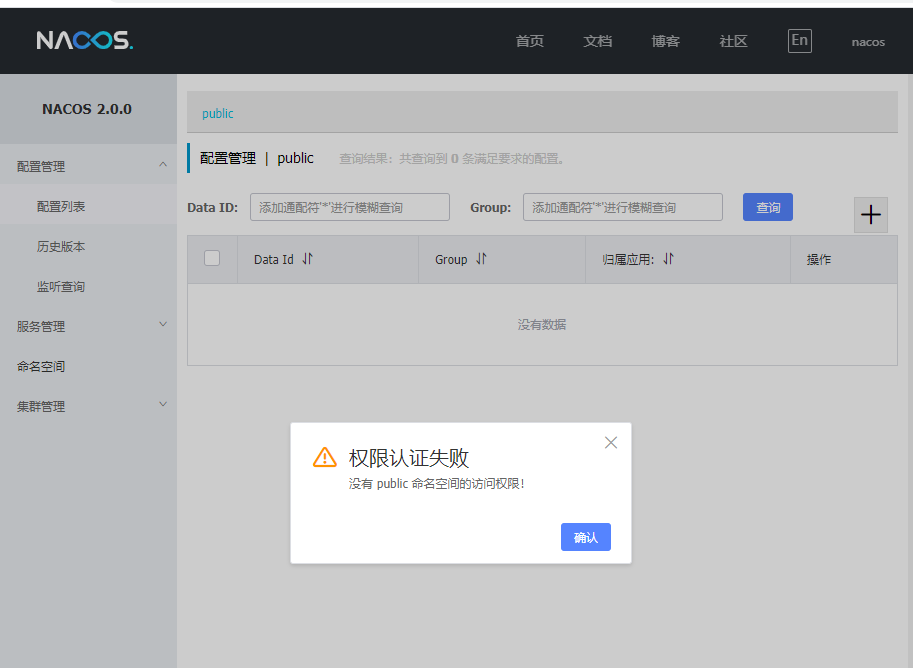913x668 pixels.
Task: Click the 查询 search button
Action: (767, 207)
